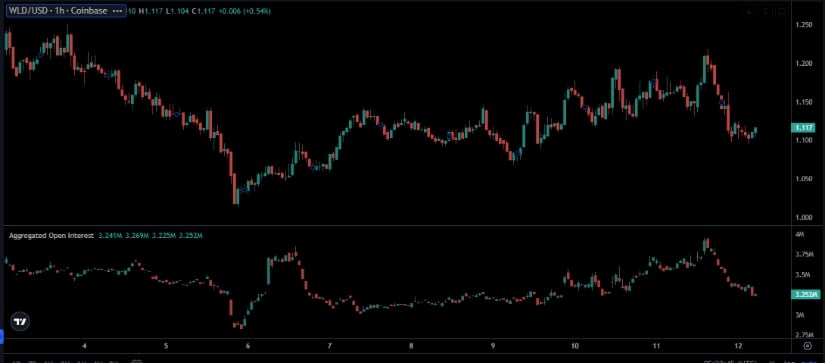The width and height of the screenshot is (825, 363).
Task: Click date 7 on time axis
Action: [x=329, y=346]
